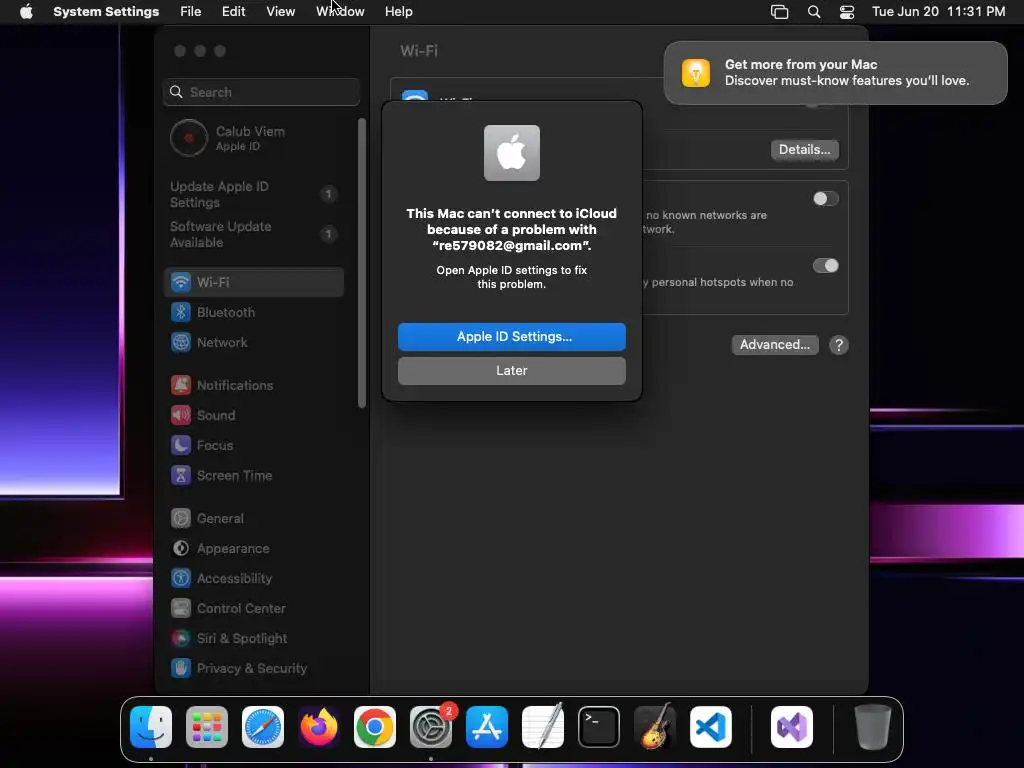Open the File menu
This screenshot has height=768, width=1024.
(x=191, y=12)
